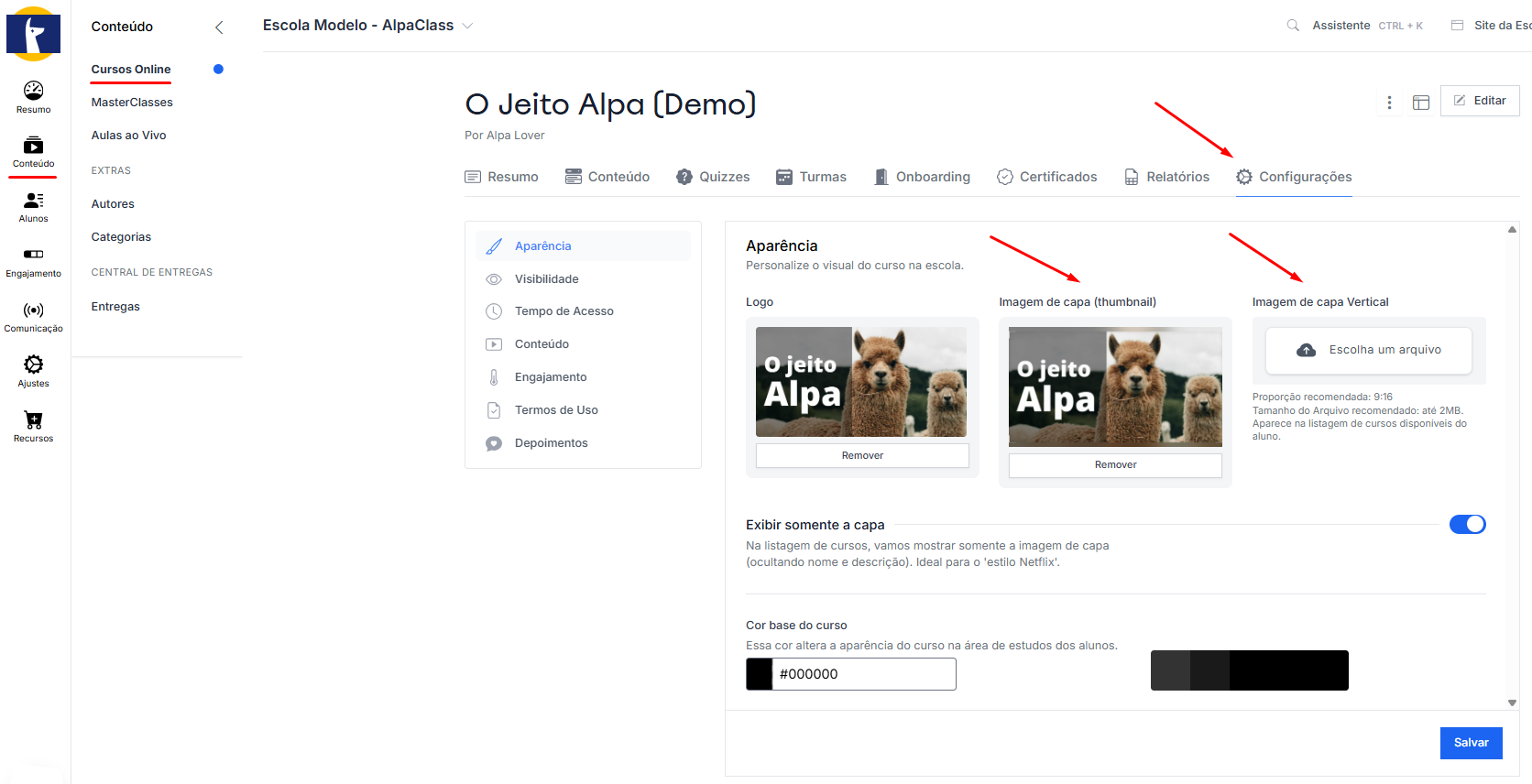The image size is (1532, 784).
Task: Select Visibilidade in the settings menu
Action: (x=546, y=279)
